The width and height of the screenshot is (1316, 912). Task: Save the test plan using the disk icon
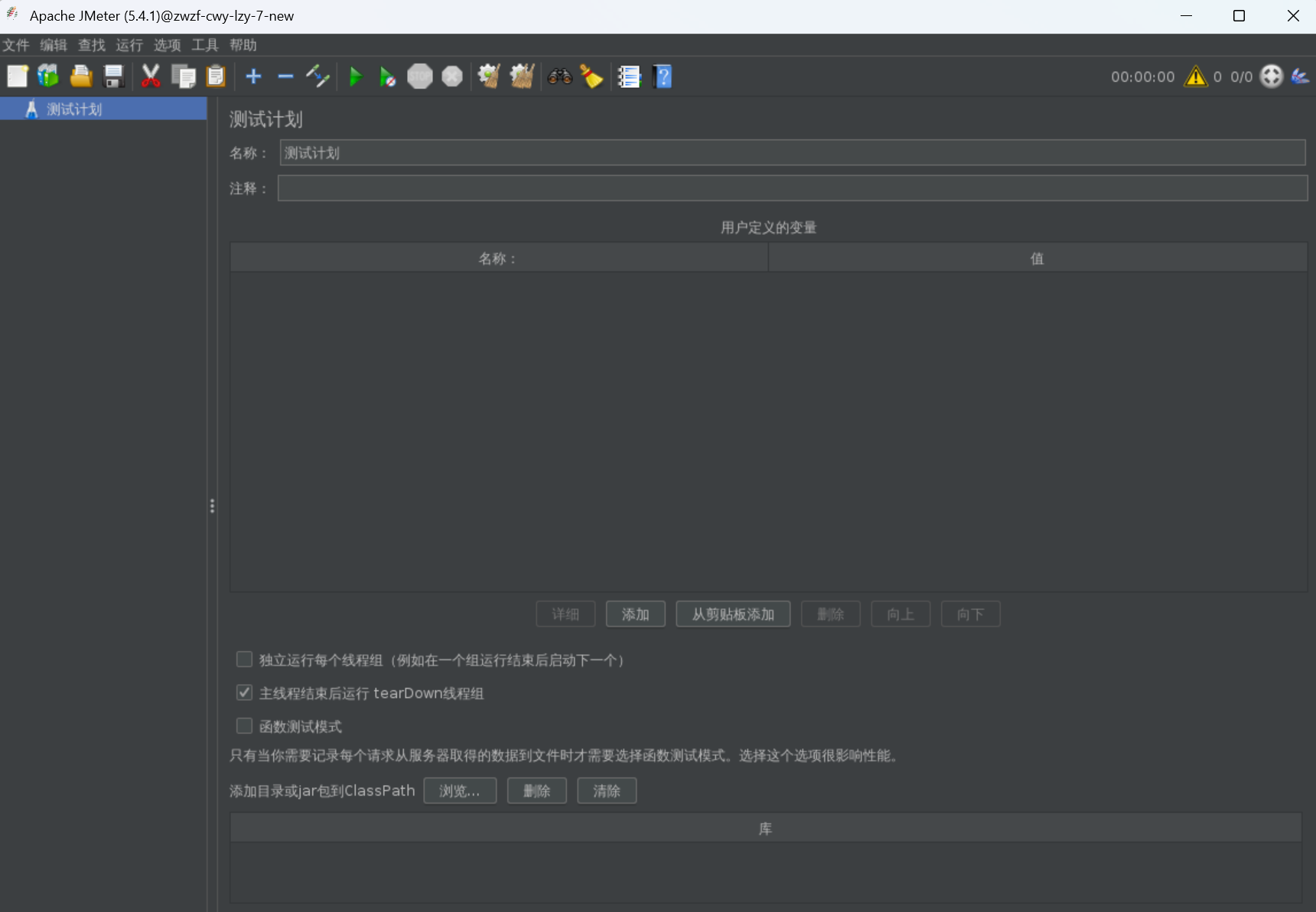113,76
